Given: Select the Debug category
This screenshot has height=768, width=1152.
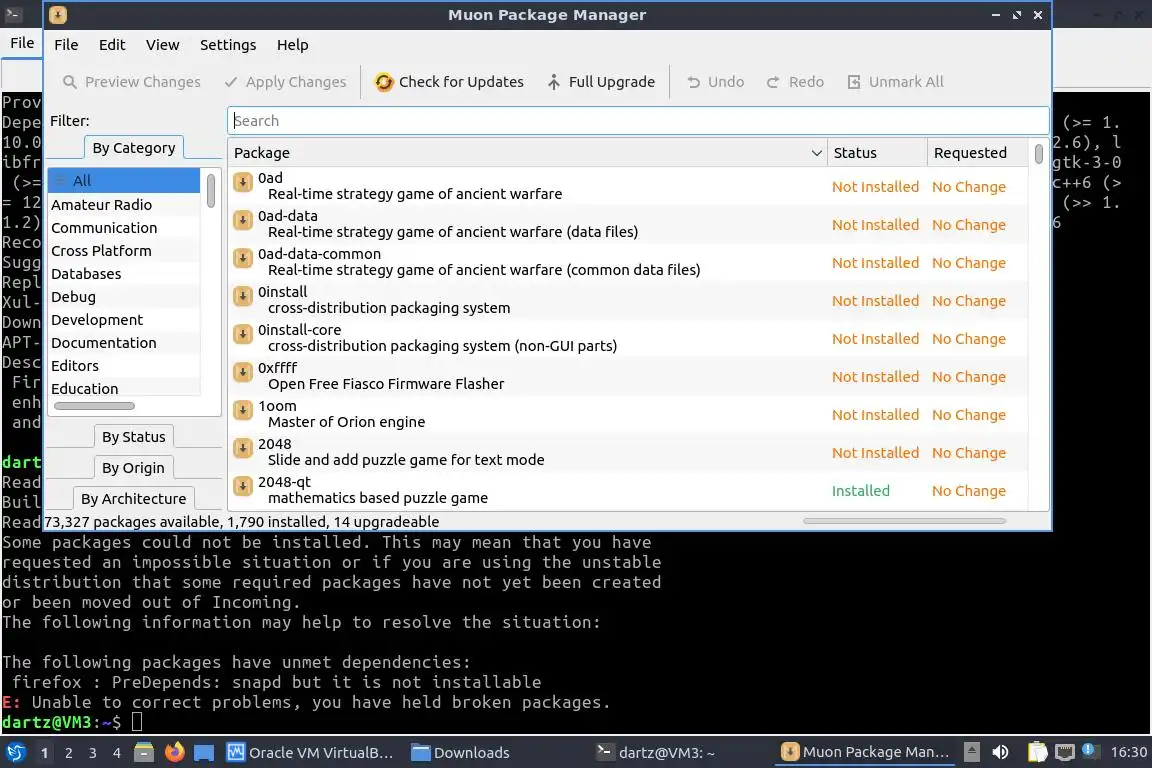Looking at the screenshot, I should coord(123,296).
